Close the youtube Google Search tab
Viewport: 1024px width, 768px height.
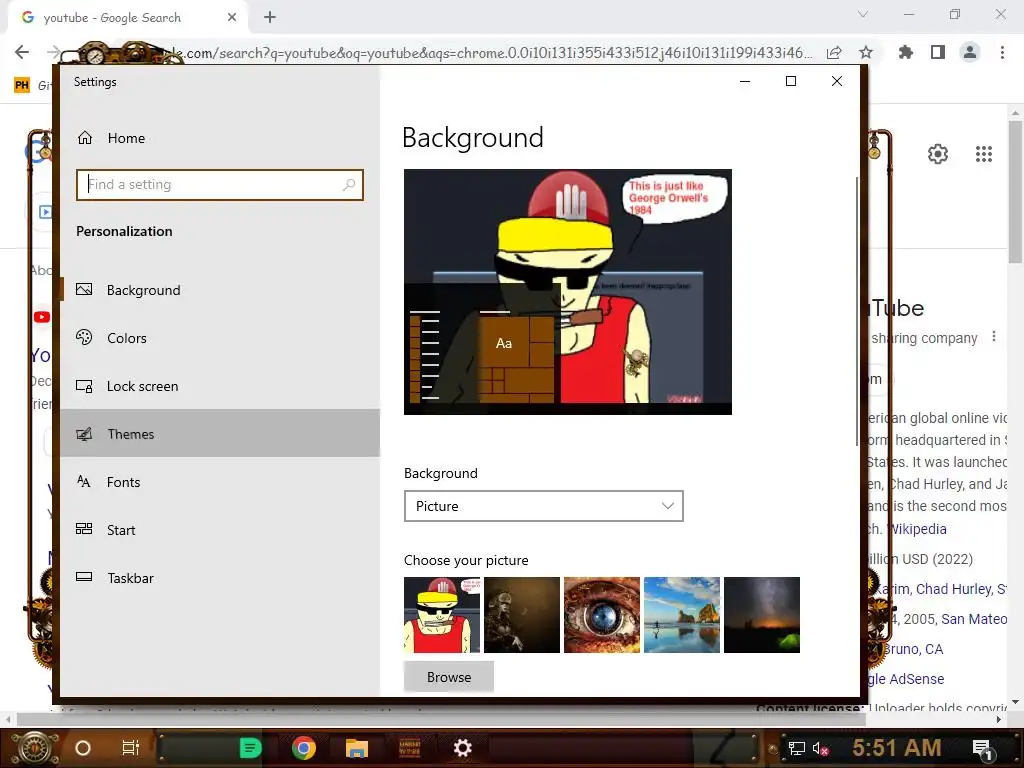[232, 18]
